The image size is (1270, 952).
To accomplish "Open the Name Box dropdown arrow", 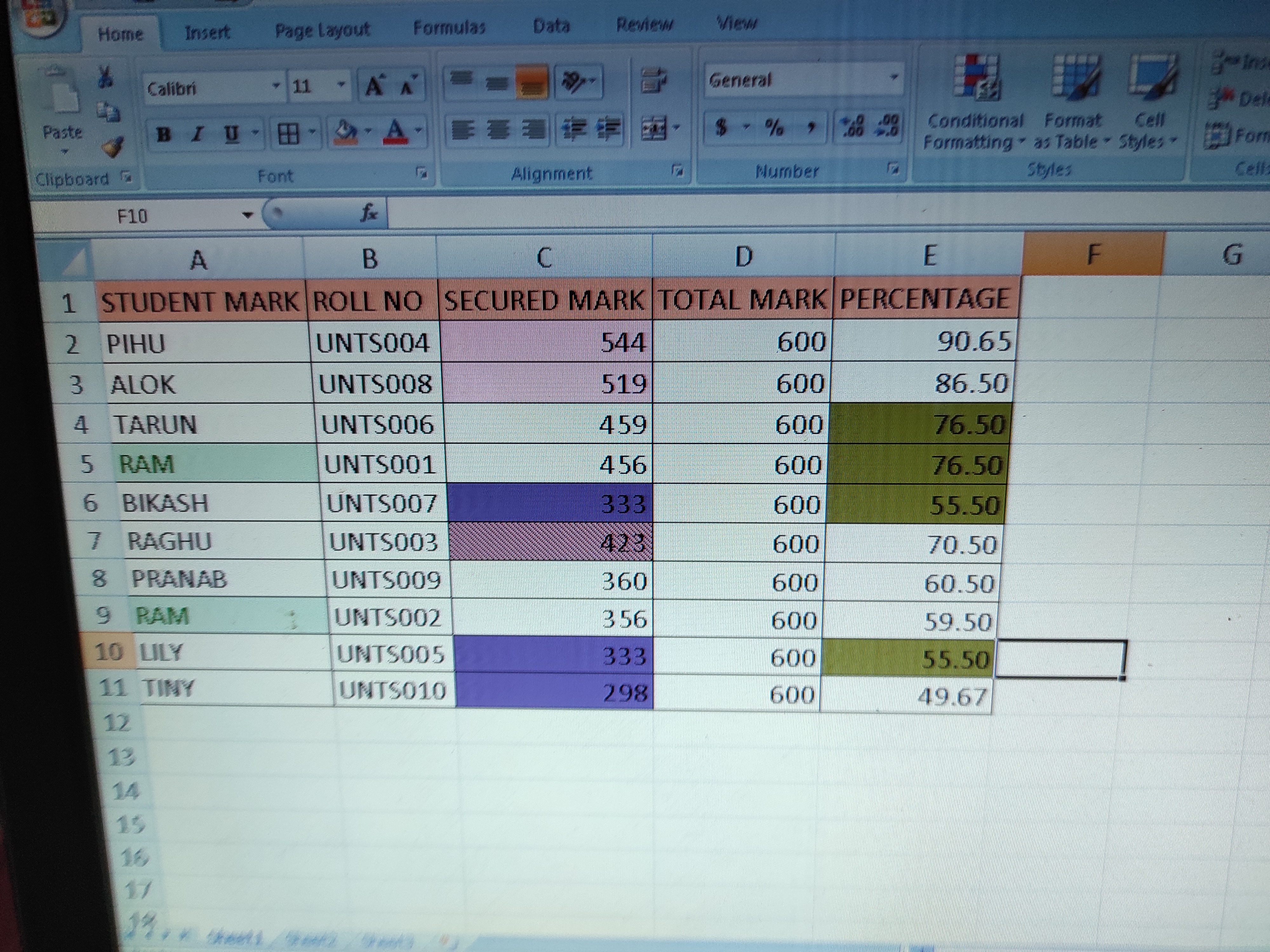I will 247,216.
